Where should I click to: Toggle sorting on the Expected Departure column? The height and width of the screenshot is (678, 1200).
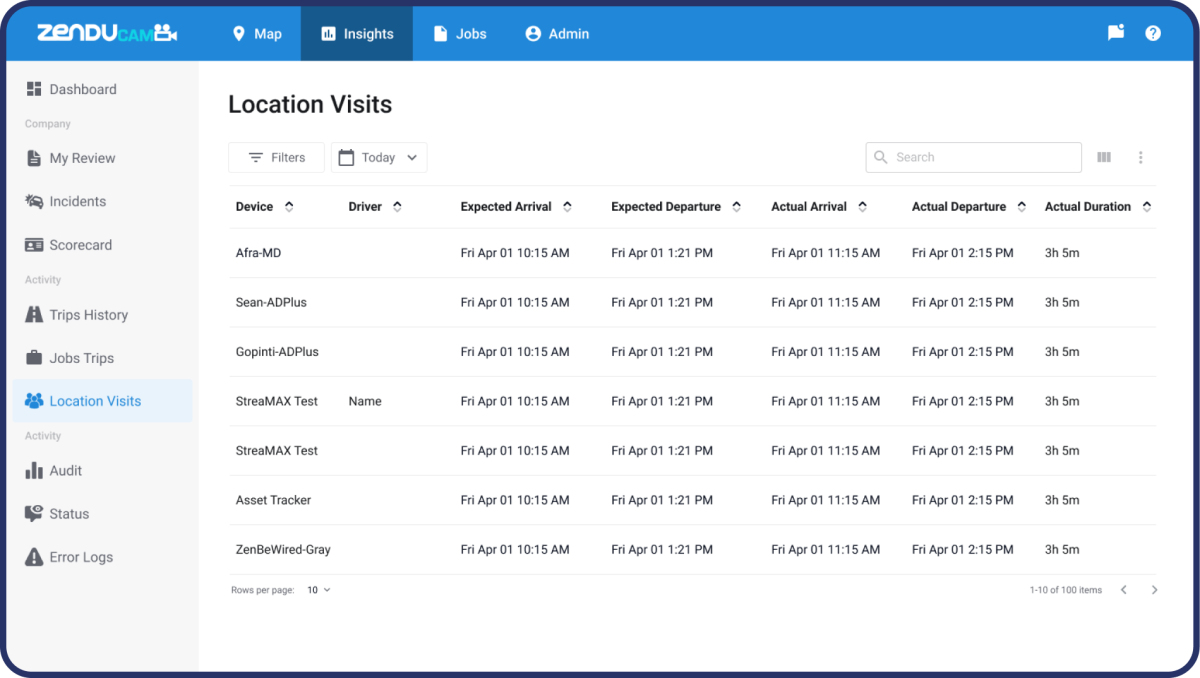tap(737, 206)
